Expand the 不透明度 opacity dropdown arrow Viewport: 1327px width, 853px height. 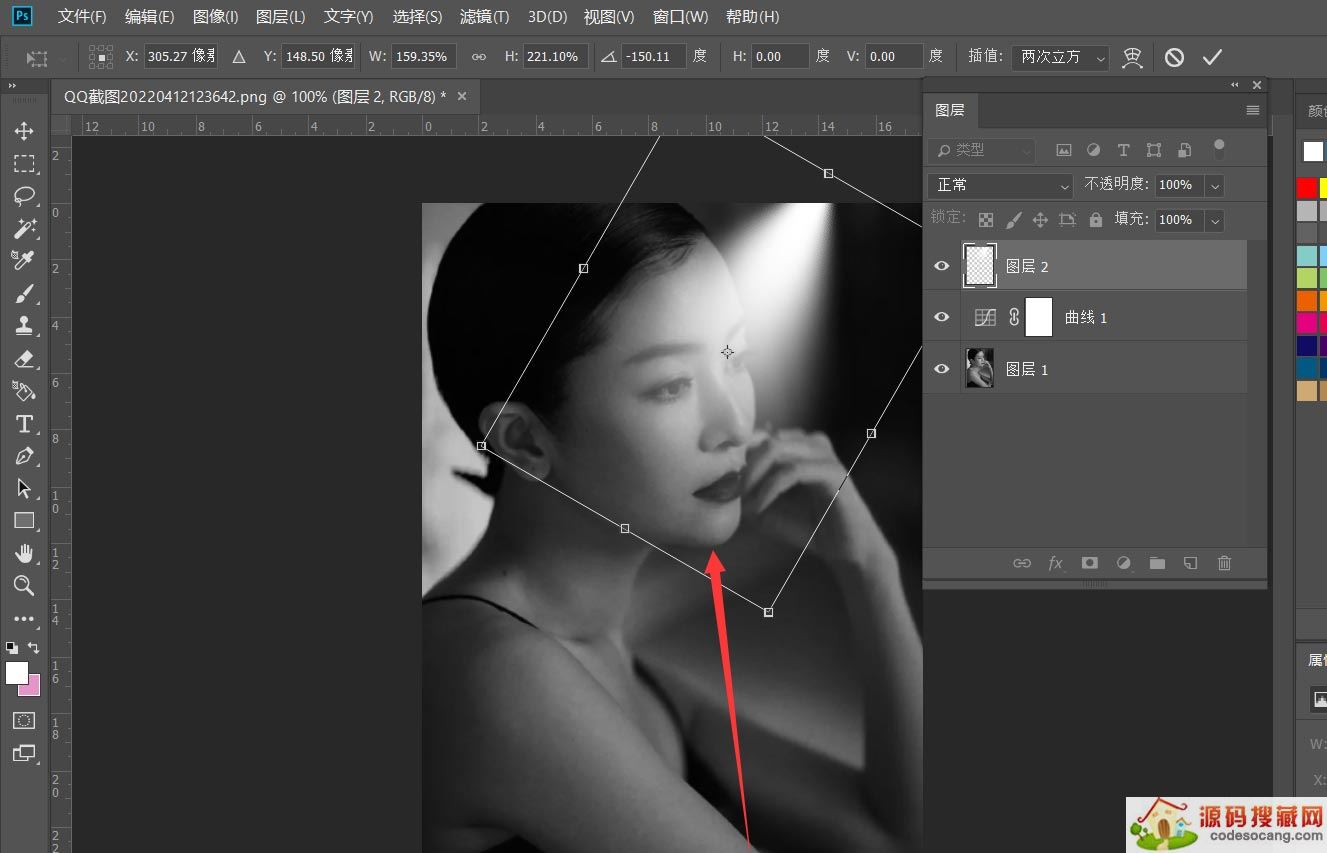point(1214,185)
